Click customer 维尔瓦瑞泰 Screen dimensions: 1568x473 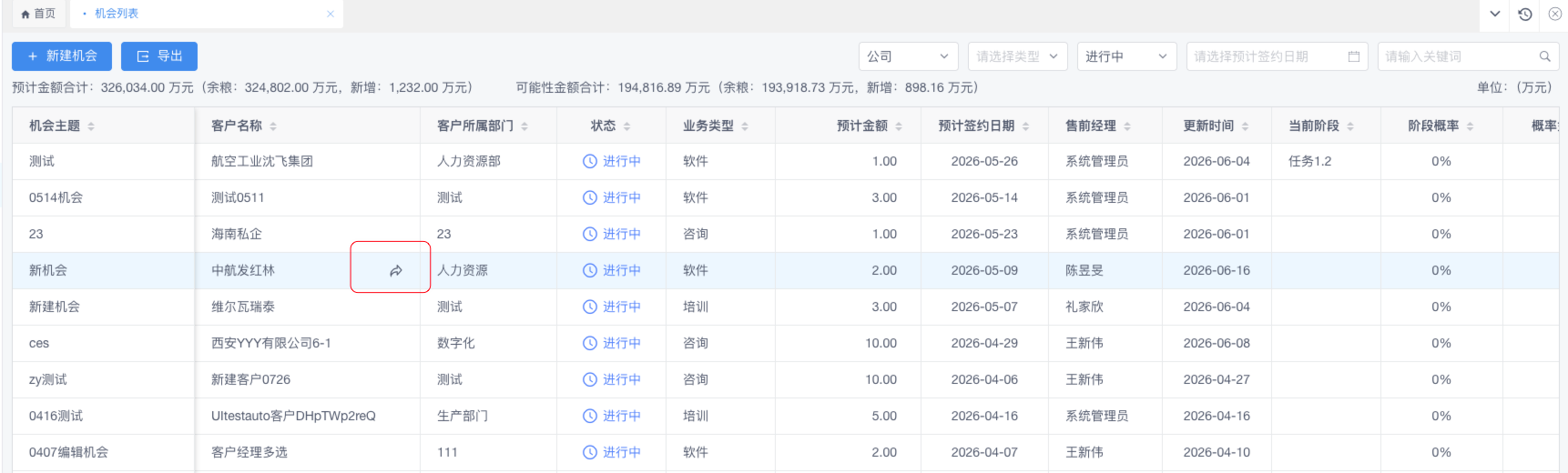[x=243, y=307]
